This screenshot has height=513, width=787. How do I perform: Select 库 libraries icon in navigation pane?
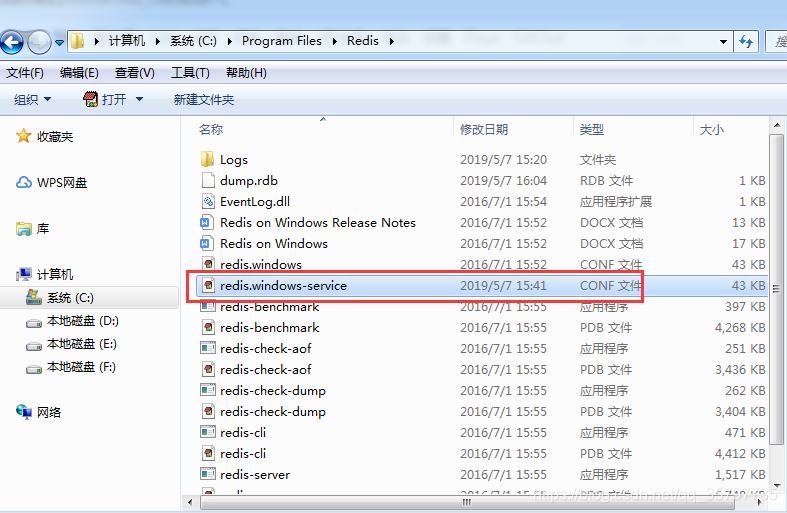pyautogui.click(x=24, y=229)
